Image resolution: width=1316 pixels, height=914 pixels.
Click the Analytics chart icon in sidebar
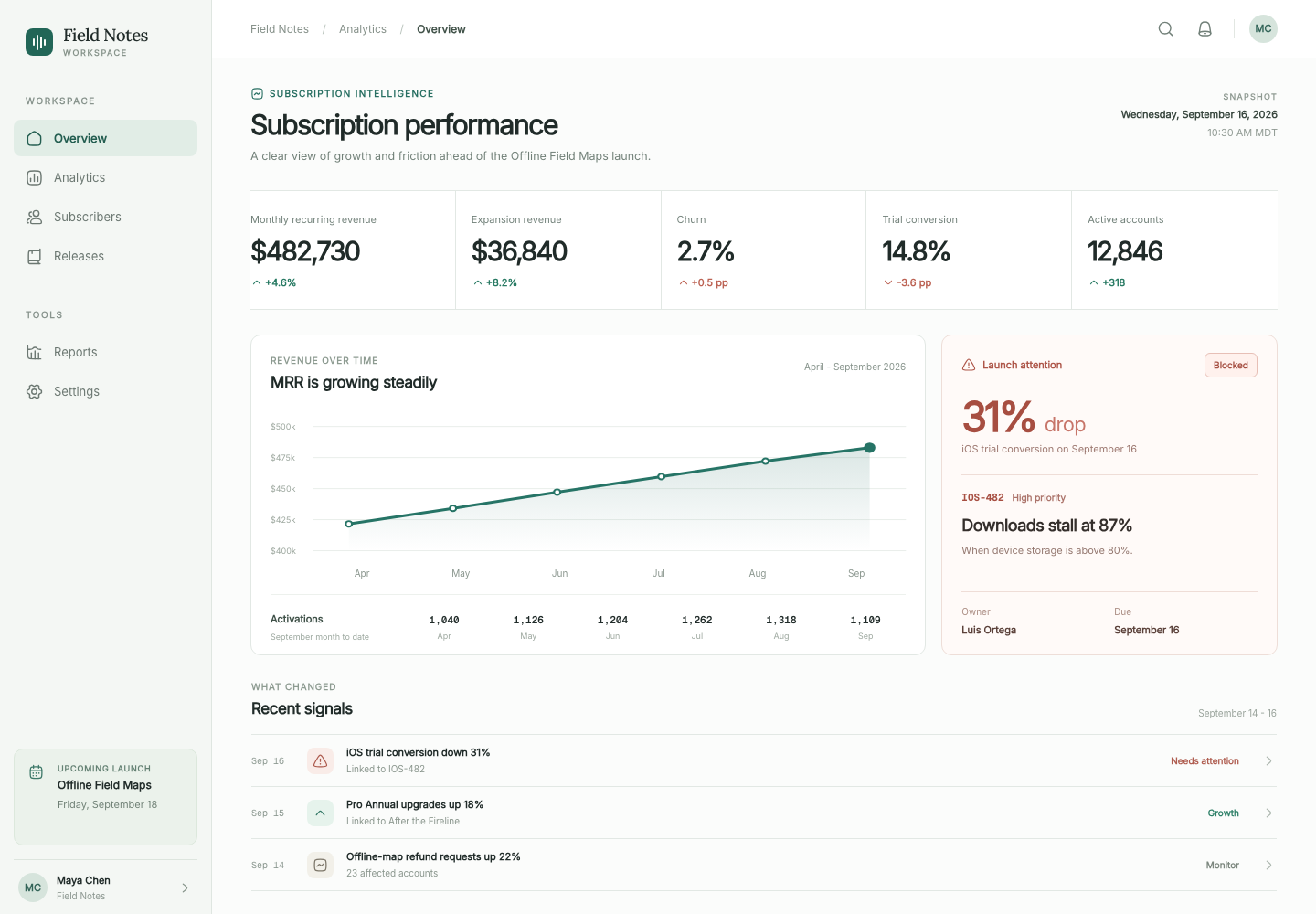(x=35, y=178)
